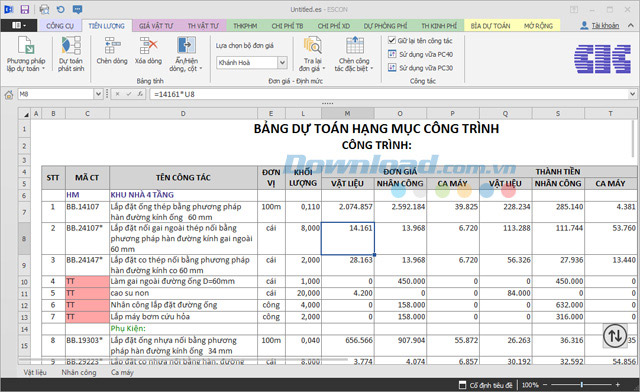Click the Phụ Kiện: green text cell
This screenshot has width=640, height=392.
(x=183, y=329)
